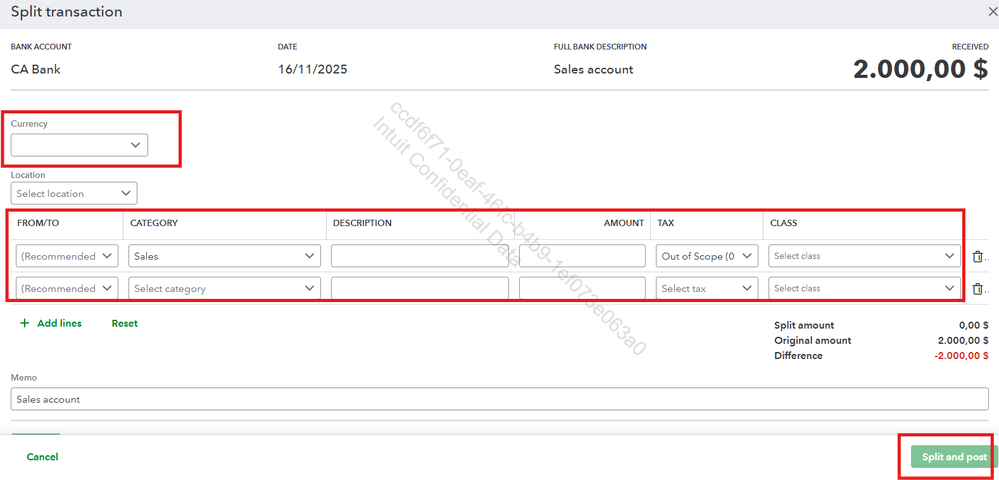The height and width of the screenshot is (480, 999).
Task: Click the CLASS column header
Action: (784, 223)
